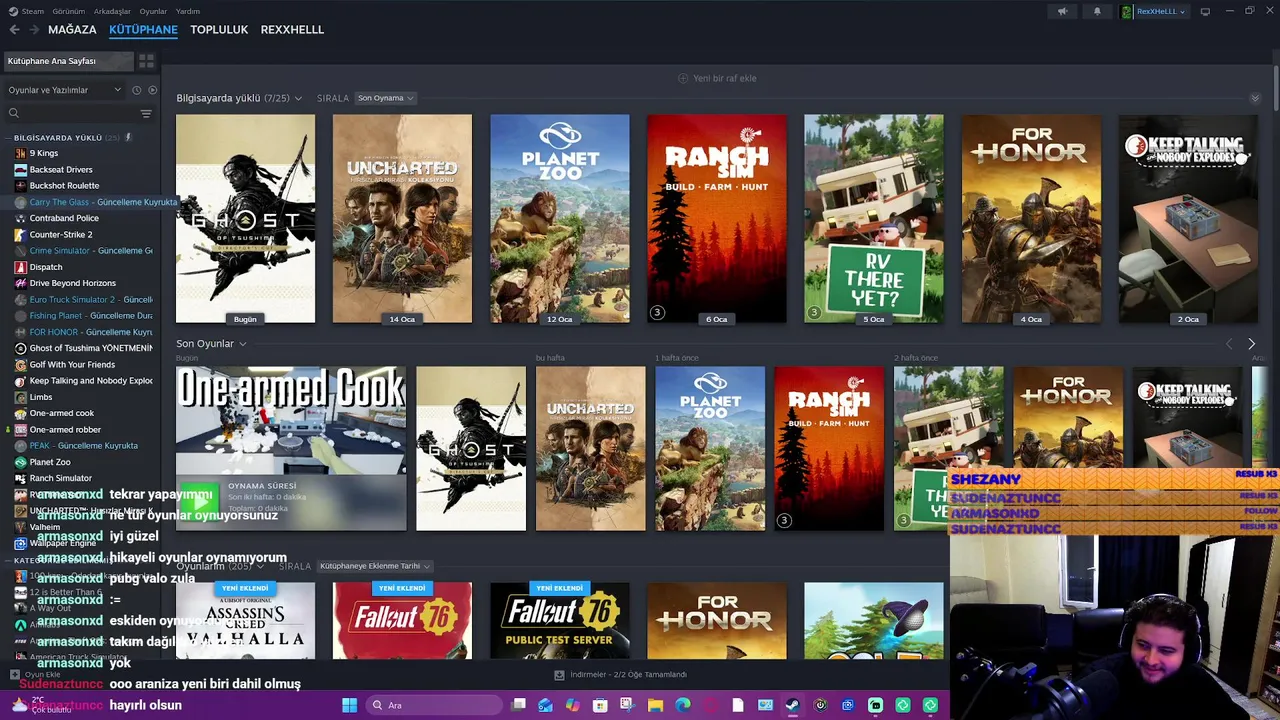Screen dimensions: 1280x720
Task: Open Microsoft Store from taskbar
Action: point(600,705)
